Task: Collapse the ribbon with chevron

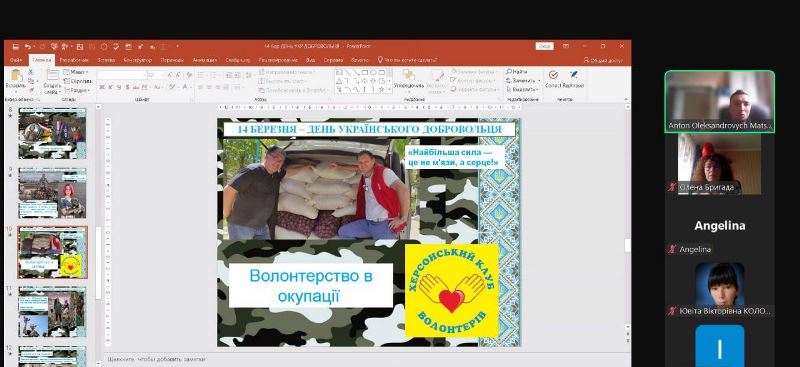Action: [626, 100]
